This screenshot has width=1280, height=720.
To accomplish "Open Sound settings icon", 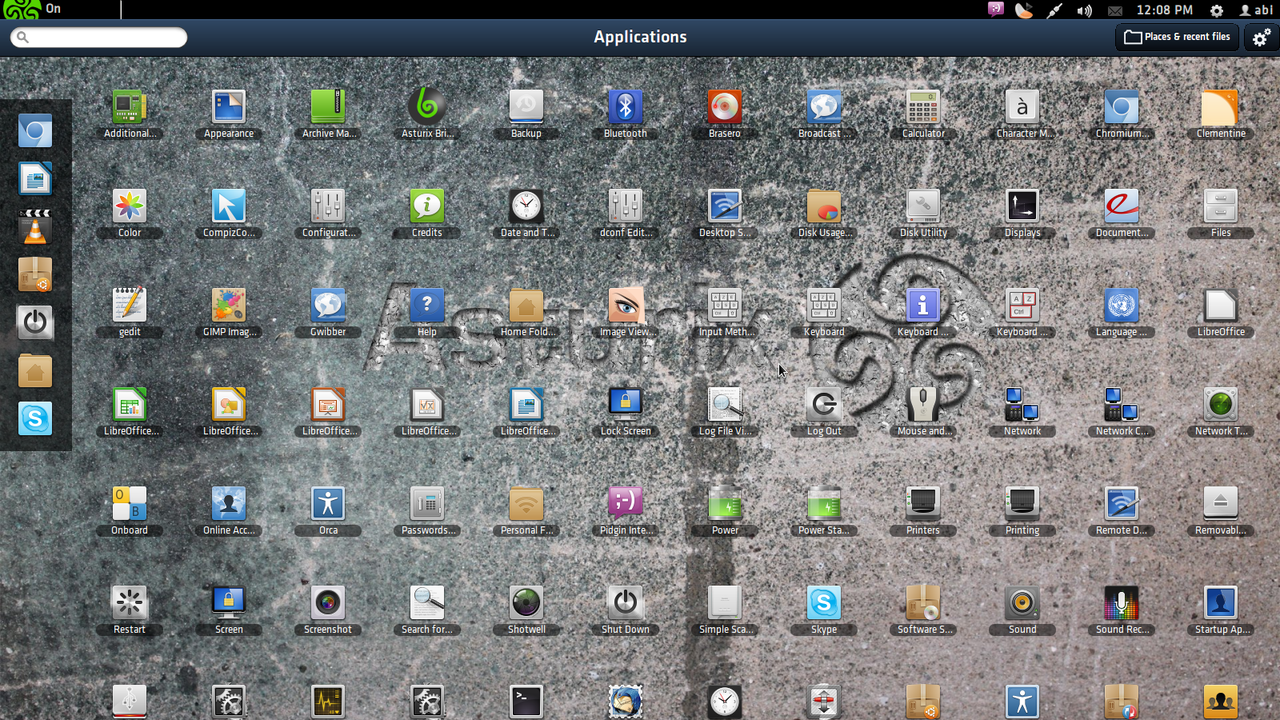I will [x=1022, y=602].
